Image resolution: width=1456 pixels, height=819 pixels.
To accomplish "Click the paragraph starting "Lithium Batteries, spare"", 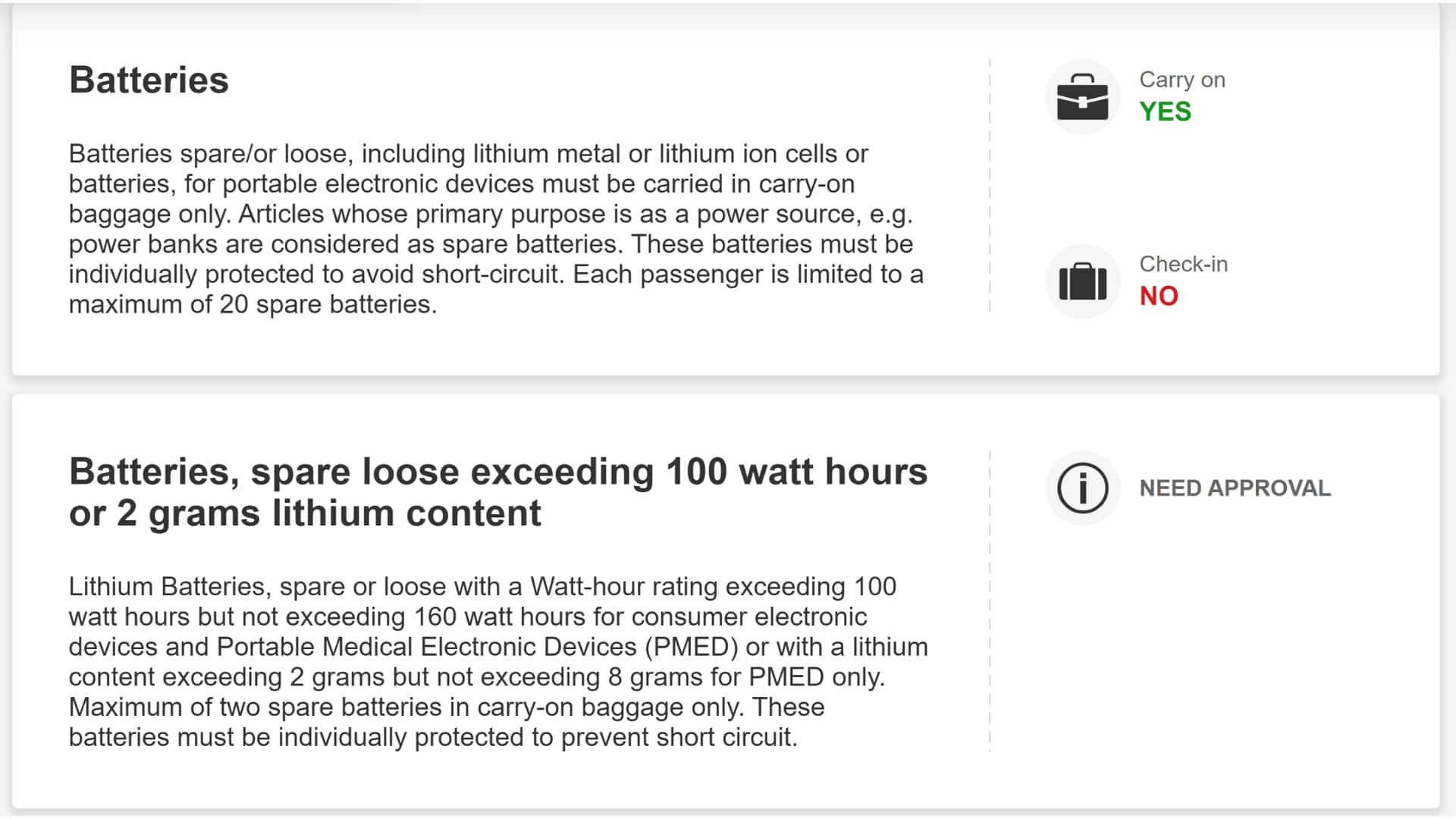I will [497, 661].
